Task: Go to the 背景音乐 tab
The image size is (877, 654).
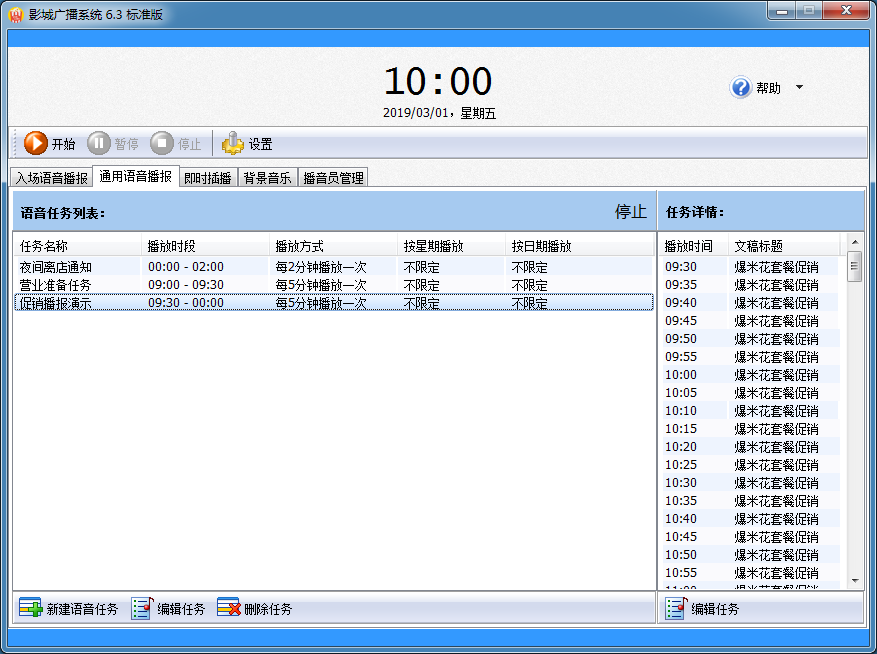Action: tap(267, 178)
